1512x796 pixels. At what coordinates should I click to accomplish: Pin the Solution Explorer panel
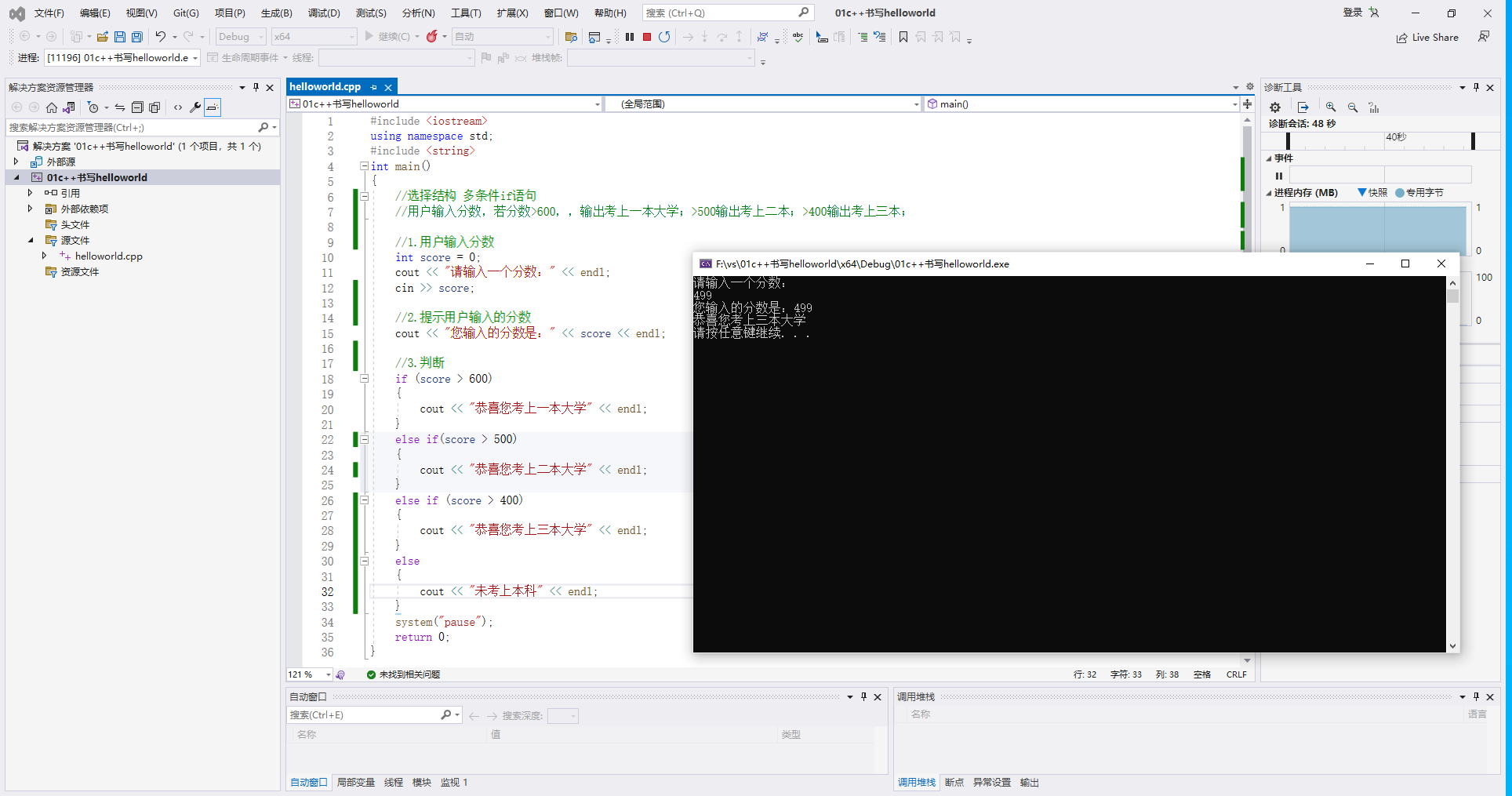pyautogui.click(x=256, y=87)
